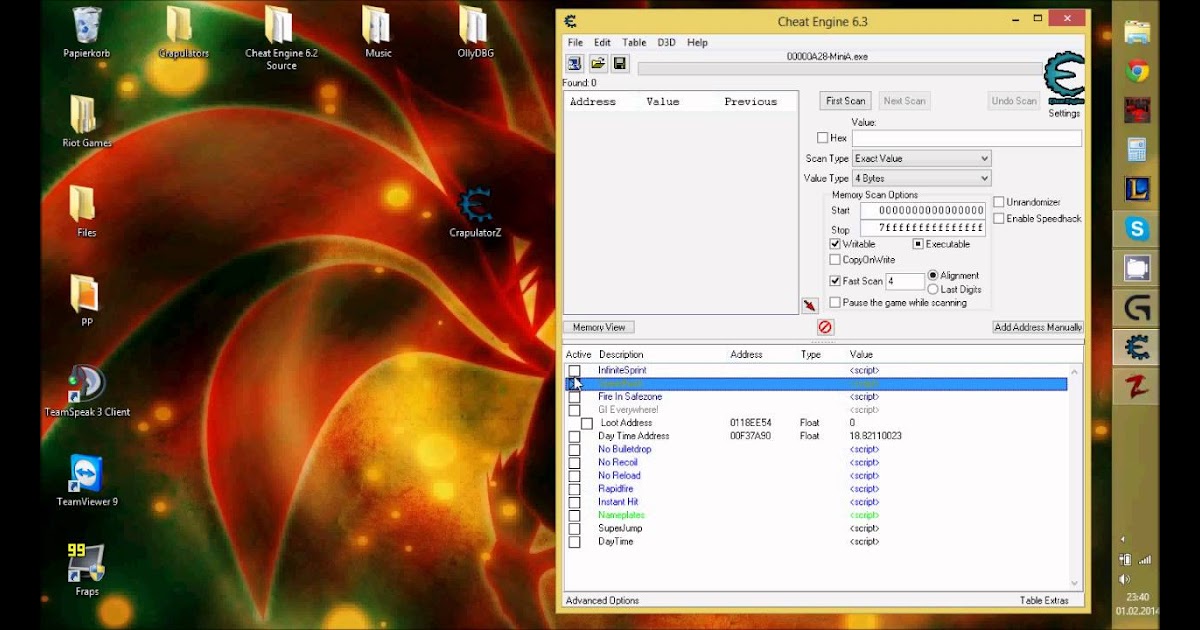Click the Next Scan button
This screenshot has width=1200, height=630.
(x=904, y=101)
